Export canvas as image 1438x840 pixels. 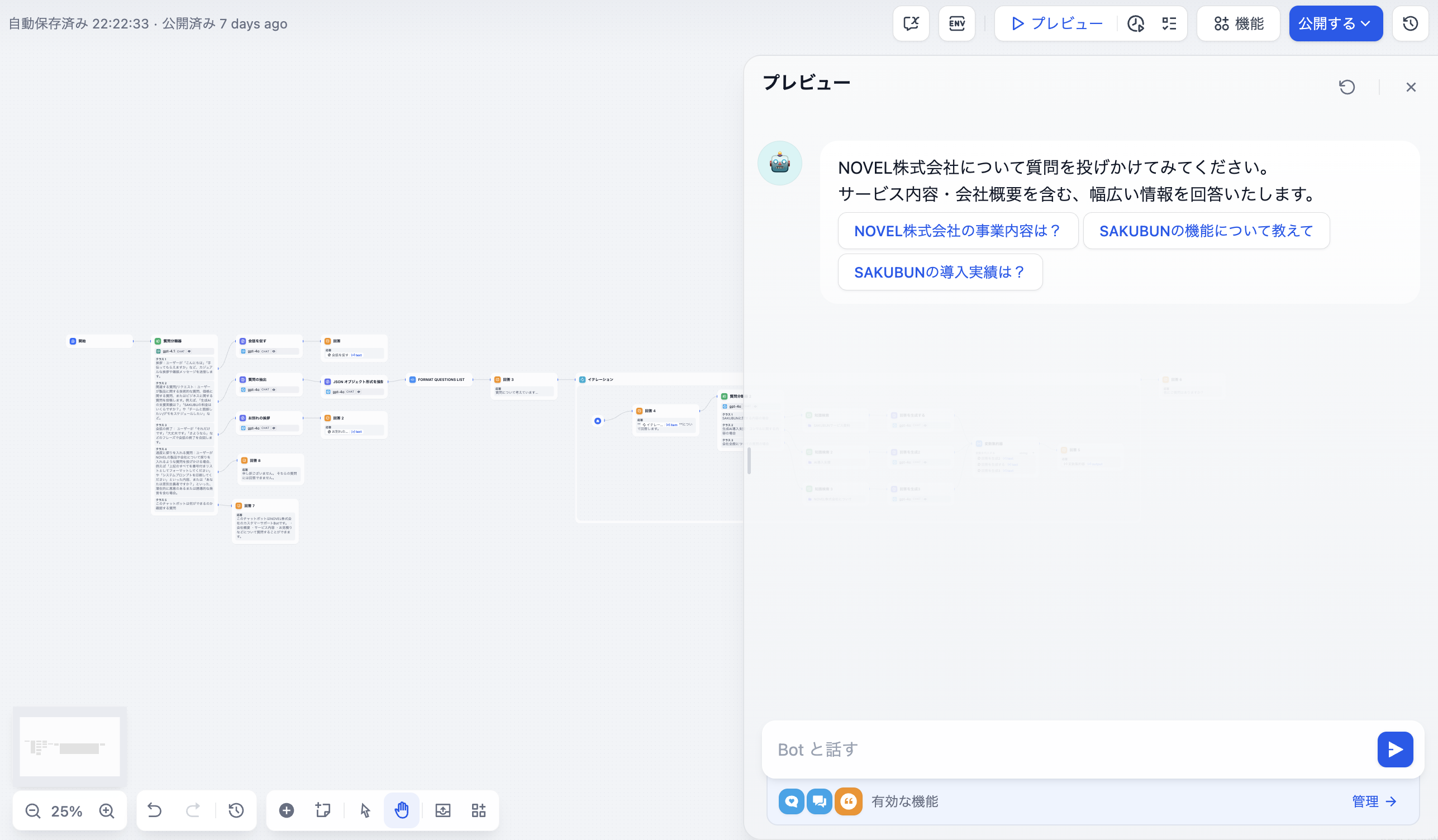(x=443, y=810)
